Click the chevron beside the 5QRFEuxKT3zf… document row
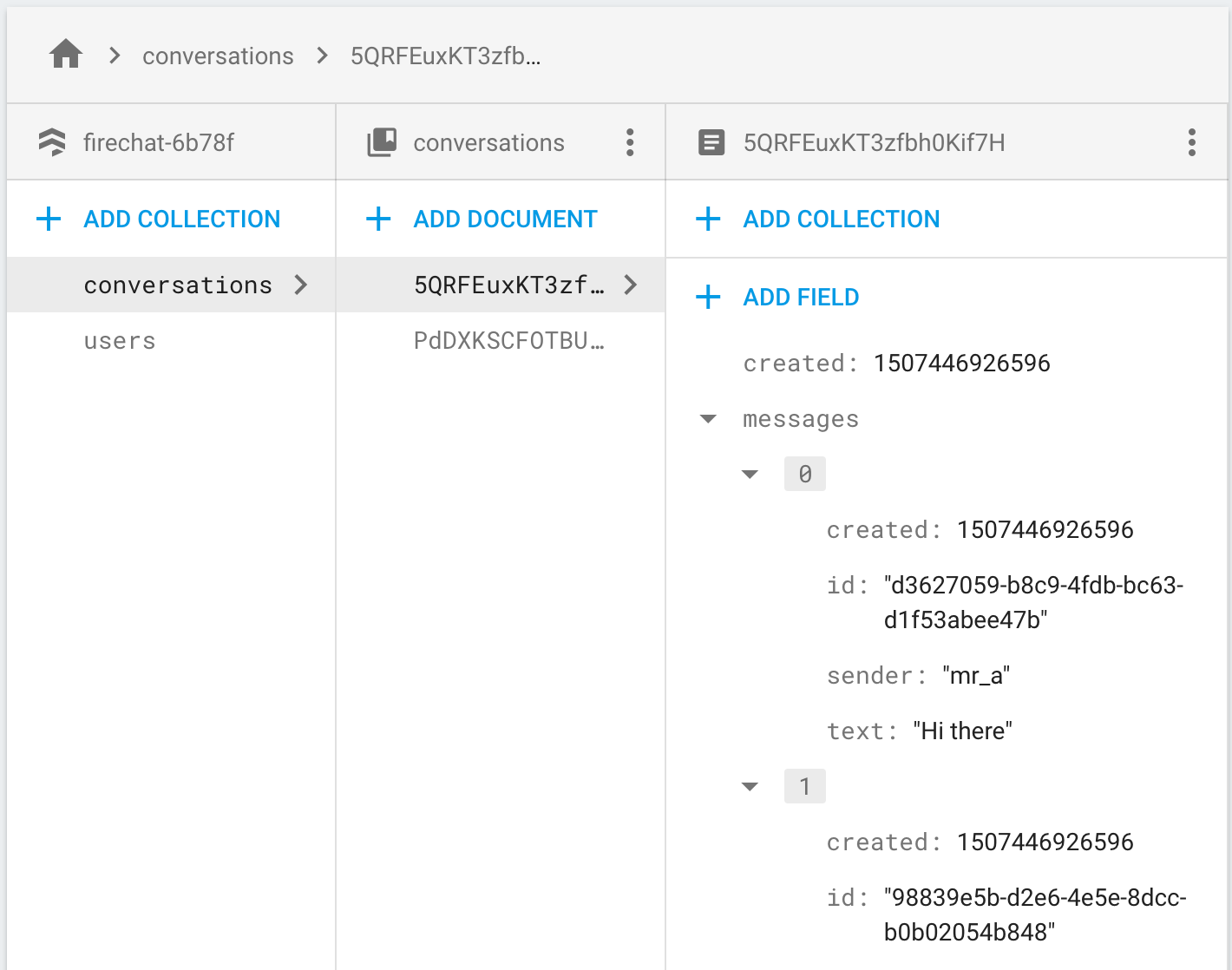The height and width of the screenshot is (970, 1232). point(631,285)
